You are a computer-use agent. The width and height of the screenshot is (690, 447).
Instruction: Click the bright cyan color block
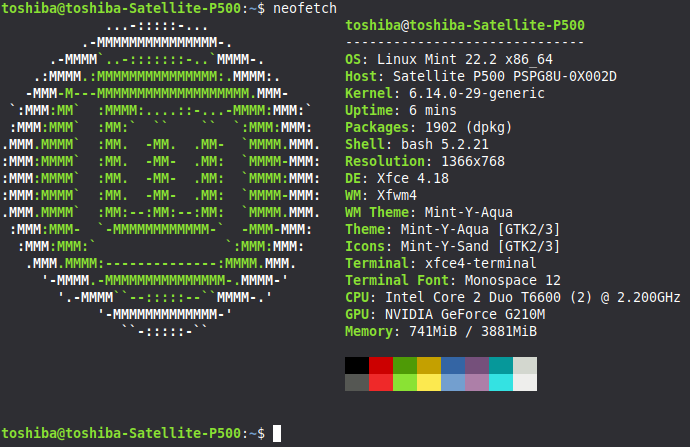coord(501,382)
